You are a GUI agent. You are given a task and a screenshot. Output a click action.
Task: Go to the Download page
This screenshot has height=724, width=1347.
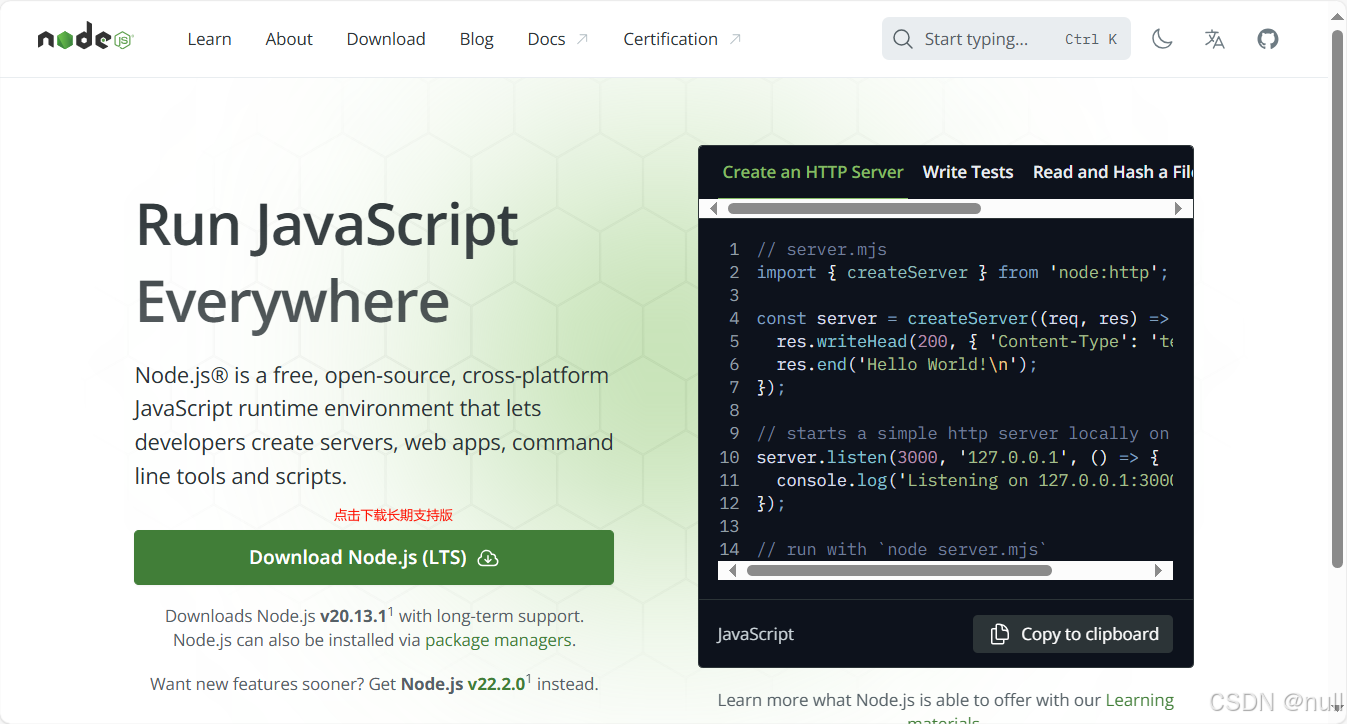point(386,39)
